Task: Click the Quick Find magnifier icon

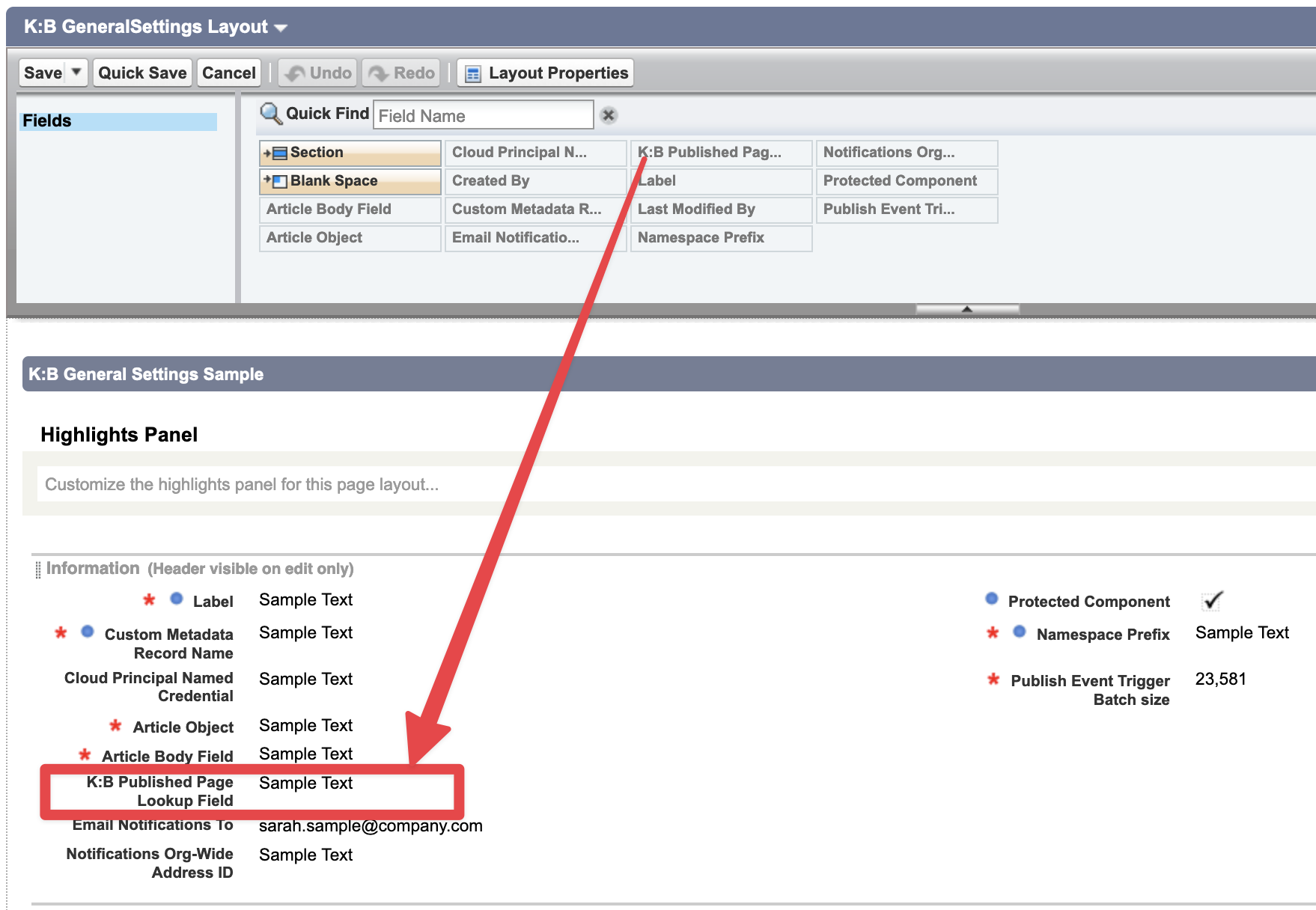Action: coord(270,114)
